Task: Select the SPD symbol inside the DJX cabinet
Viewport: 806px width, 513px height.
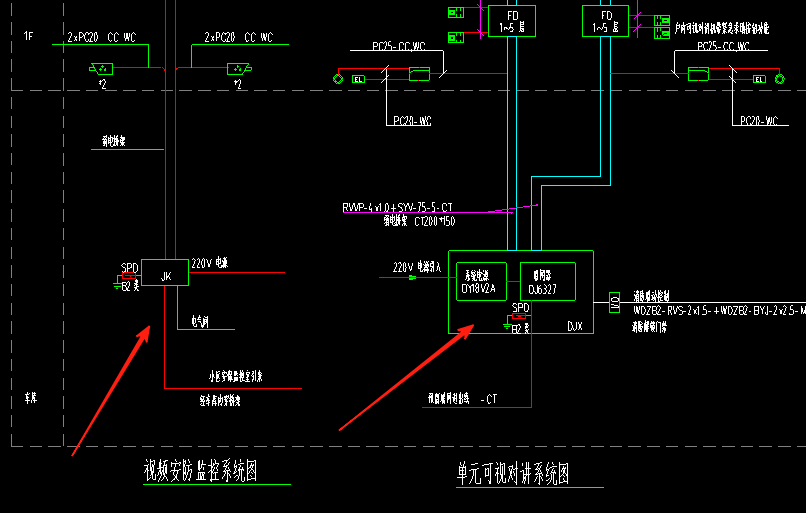Action: [x=520, y=316]
